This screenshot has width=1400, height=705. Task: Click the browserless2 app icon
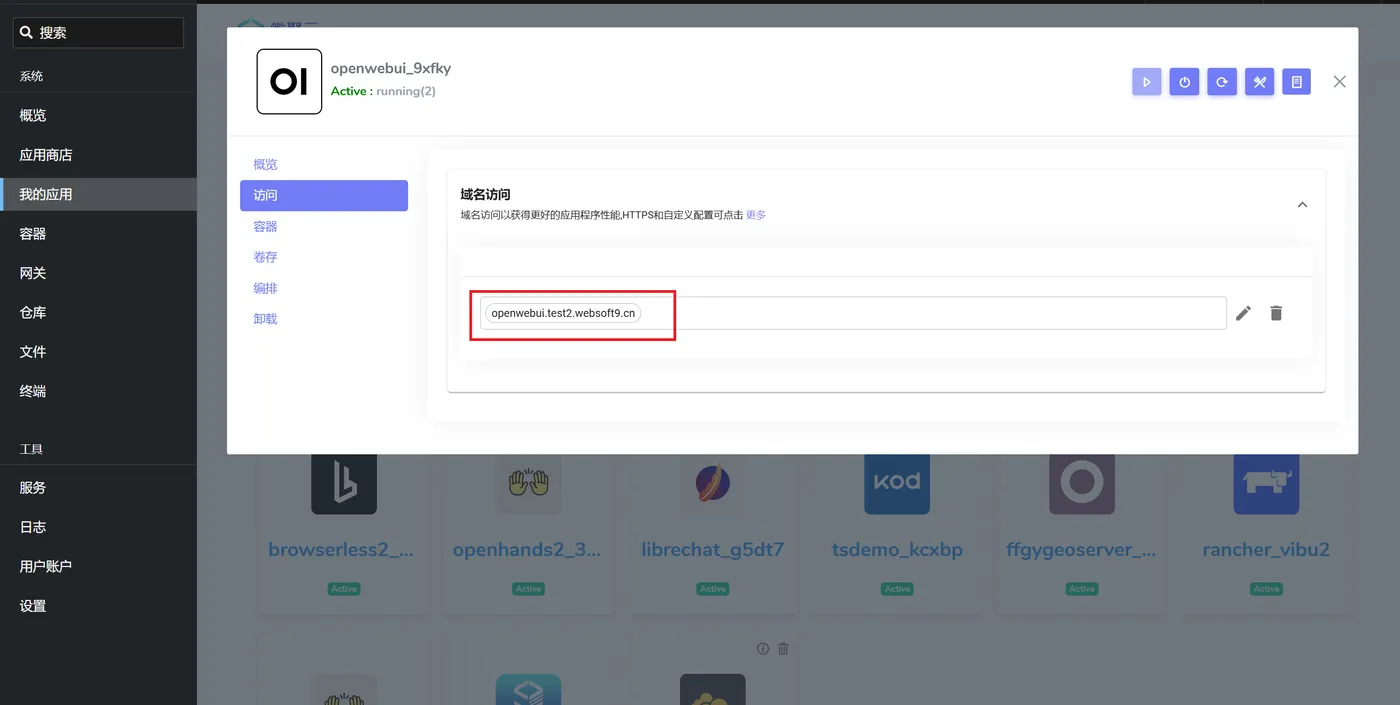pos(344,484)
